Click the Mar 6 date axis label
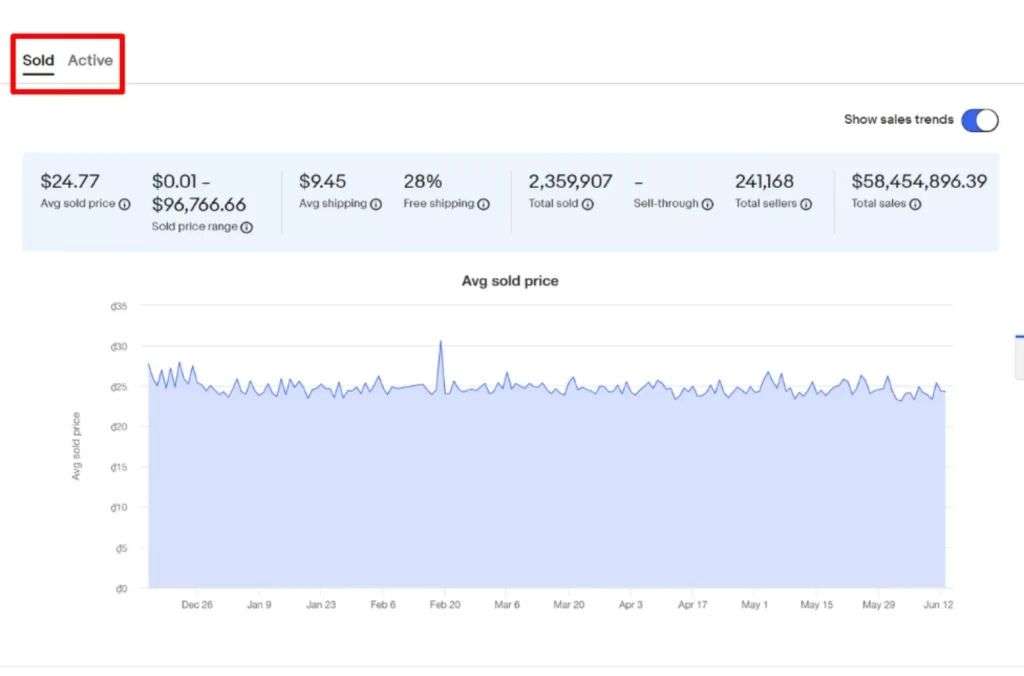Viewport: 1024px width, 676px height. pyautogui.click(x=507, y=605)
